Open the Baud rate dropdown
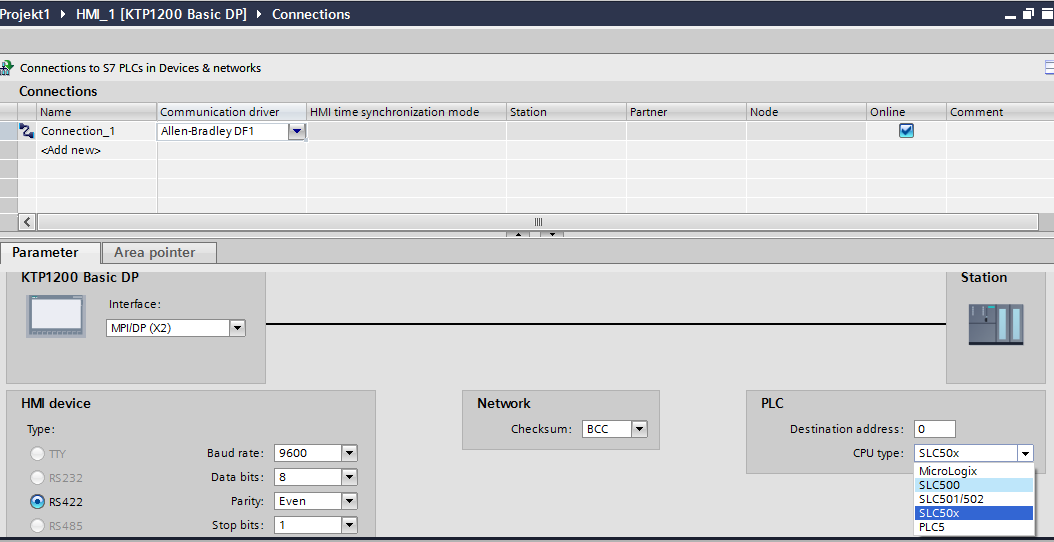The height and width of the screenshot is (542, 1054). (x=350, y=453)
